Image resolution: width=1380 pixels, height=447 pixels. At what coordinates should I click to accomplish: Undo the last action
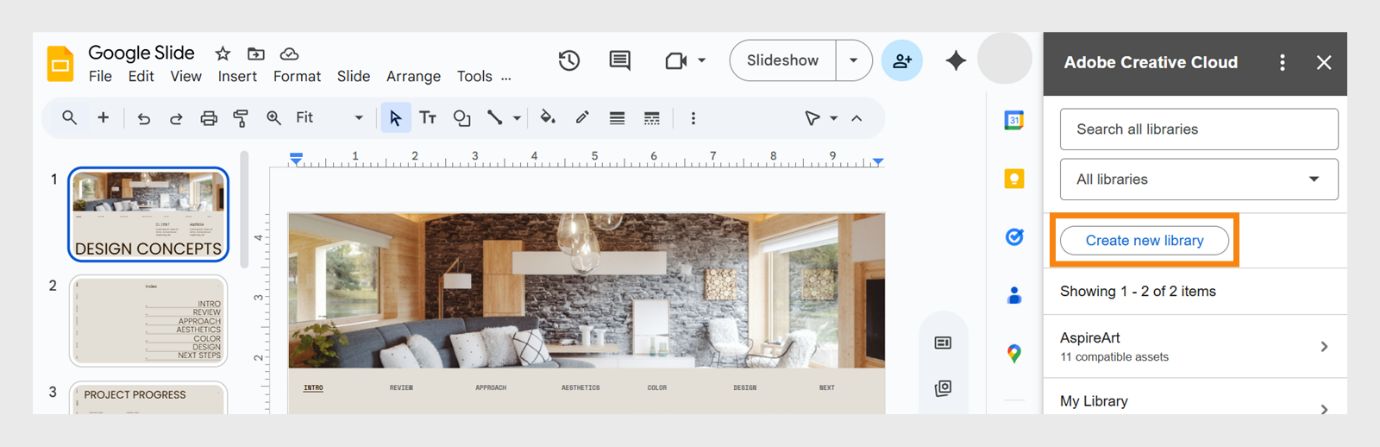(x=143, y=118)
